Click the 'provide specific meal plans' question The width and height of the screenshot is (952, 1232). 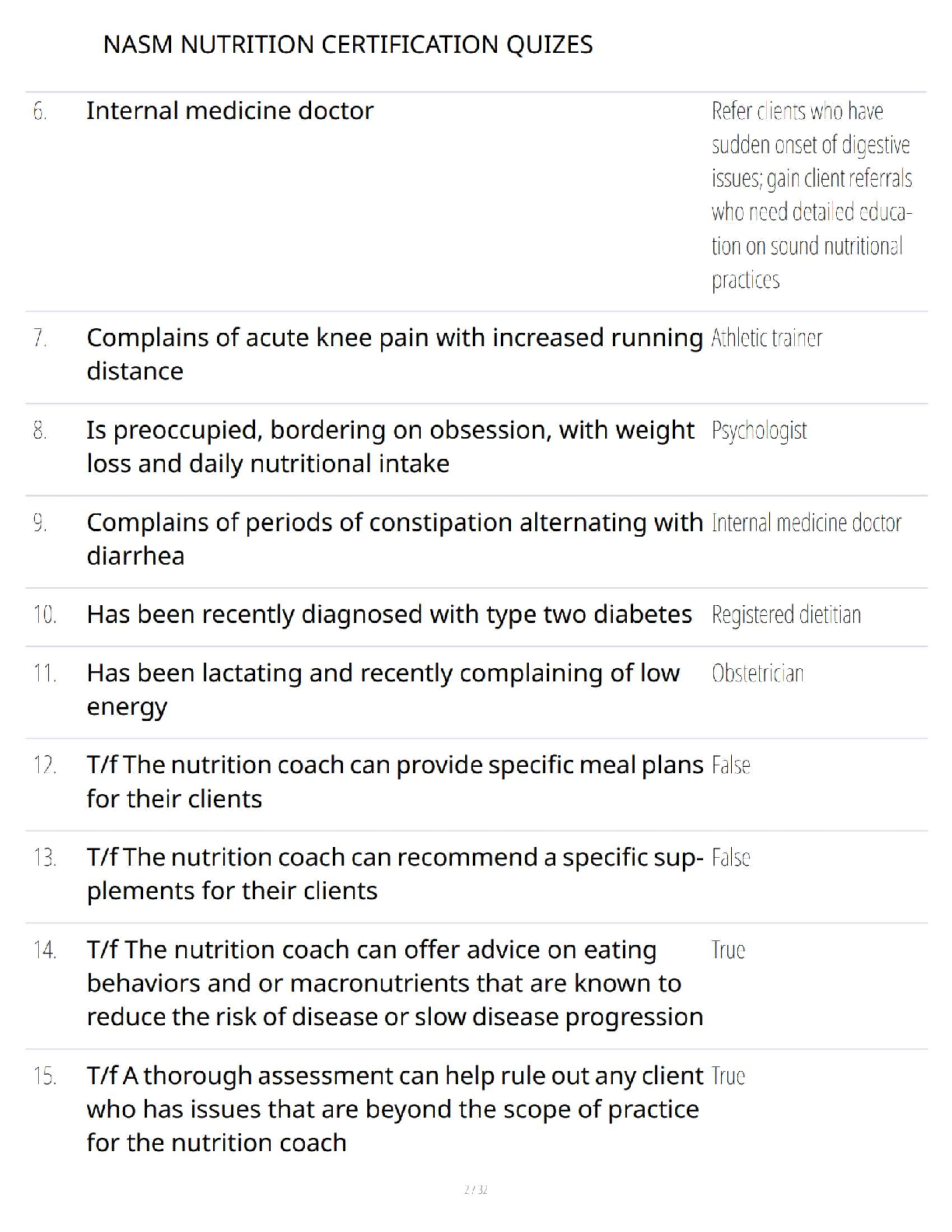[x=394, y=782]
